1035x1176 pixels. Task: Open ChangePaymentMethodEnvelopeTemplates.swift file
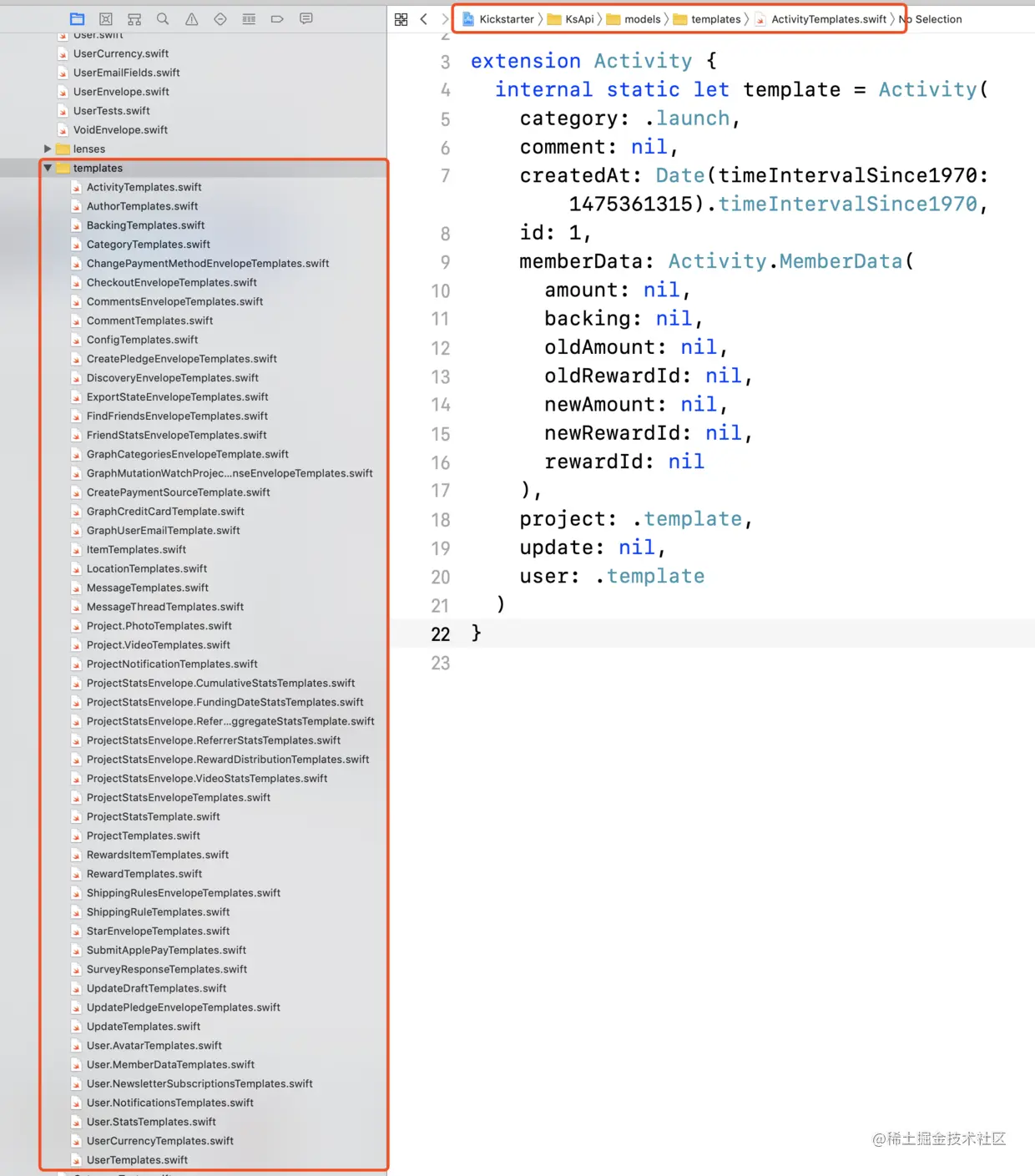[208, 264]
